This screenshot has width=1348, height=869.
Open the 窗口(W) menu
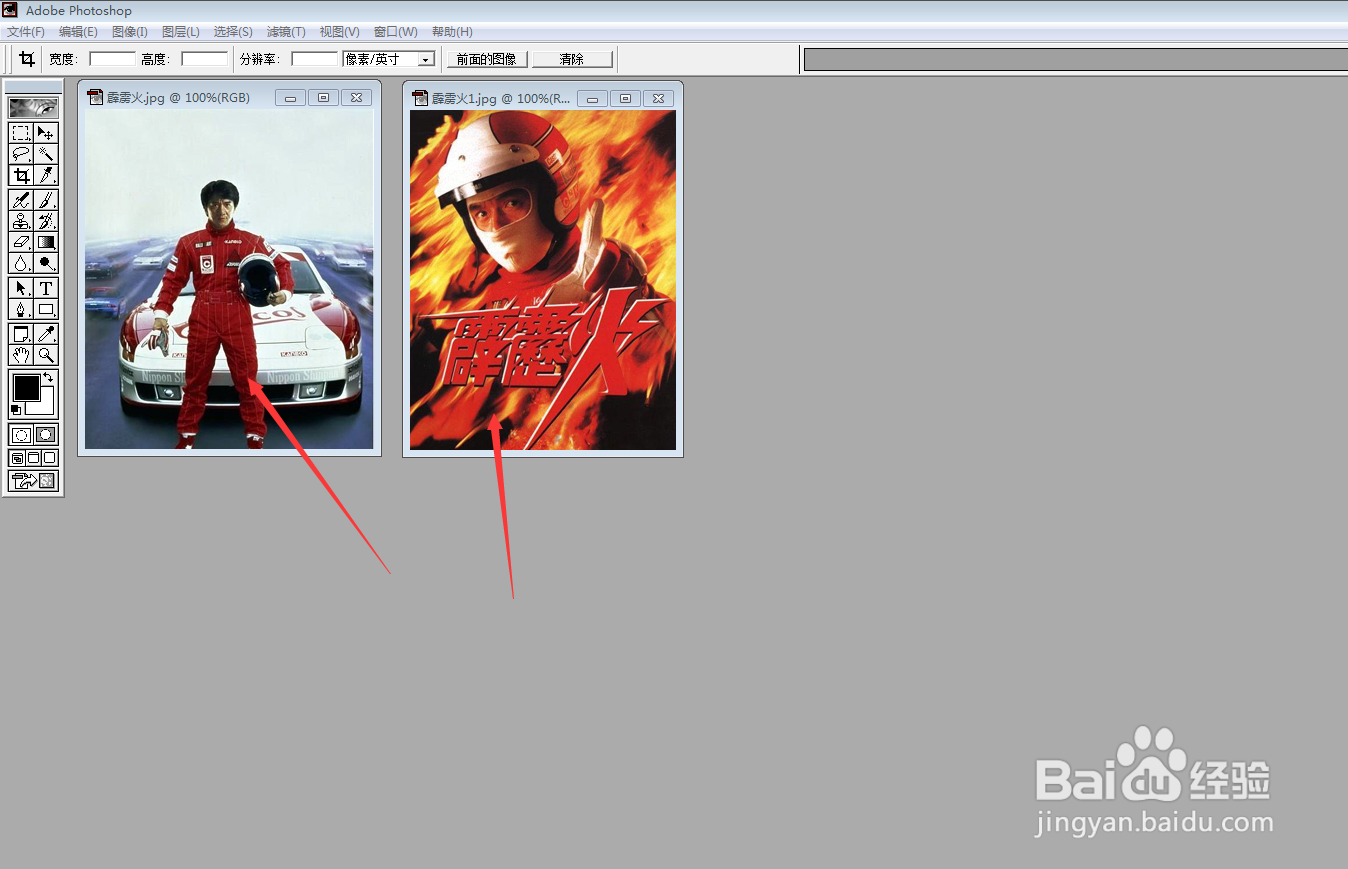pyautogui.click(x=395, y=32)
